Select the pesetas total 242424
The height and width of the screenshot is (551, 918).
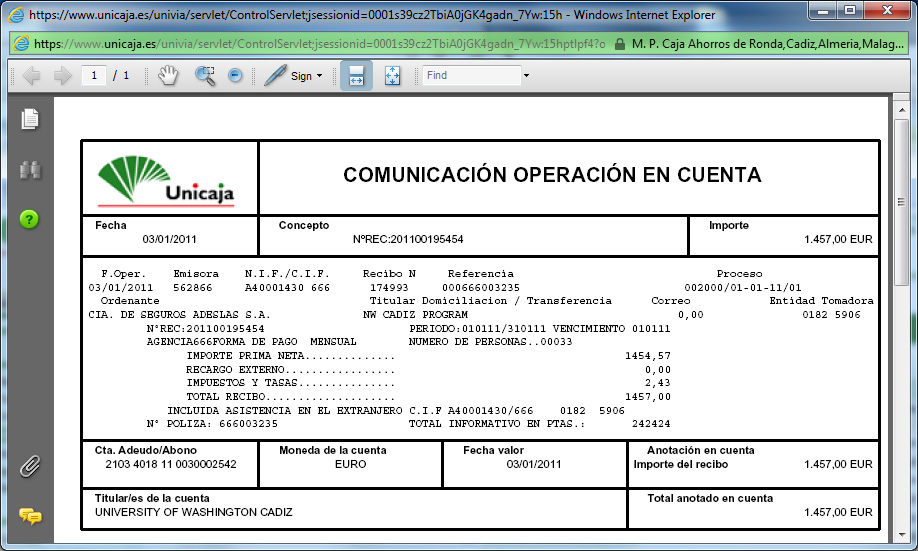click(651, 423)
